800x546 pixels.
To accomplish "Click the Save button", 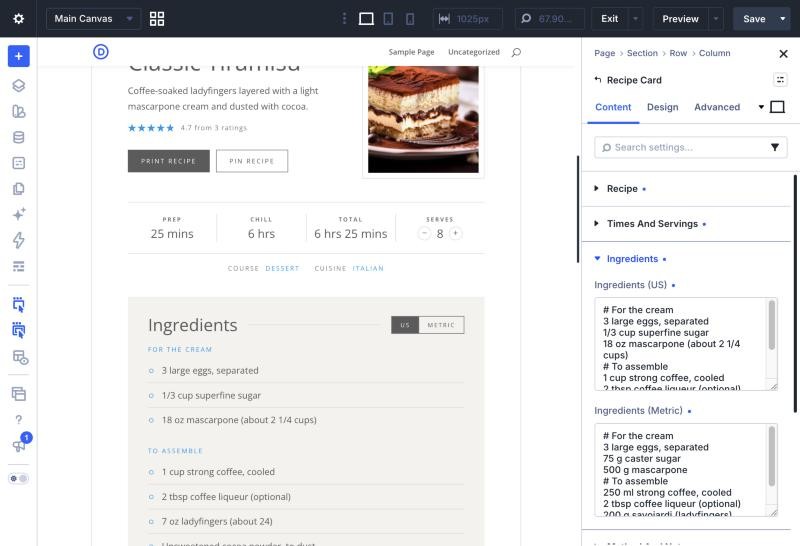I will (x=754, y=19).
